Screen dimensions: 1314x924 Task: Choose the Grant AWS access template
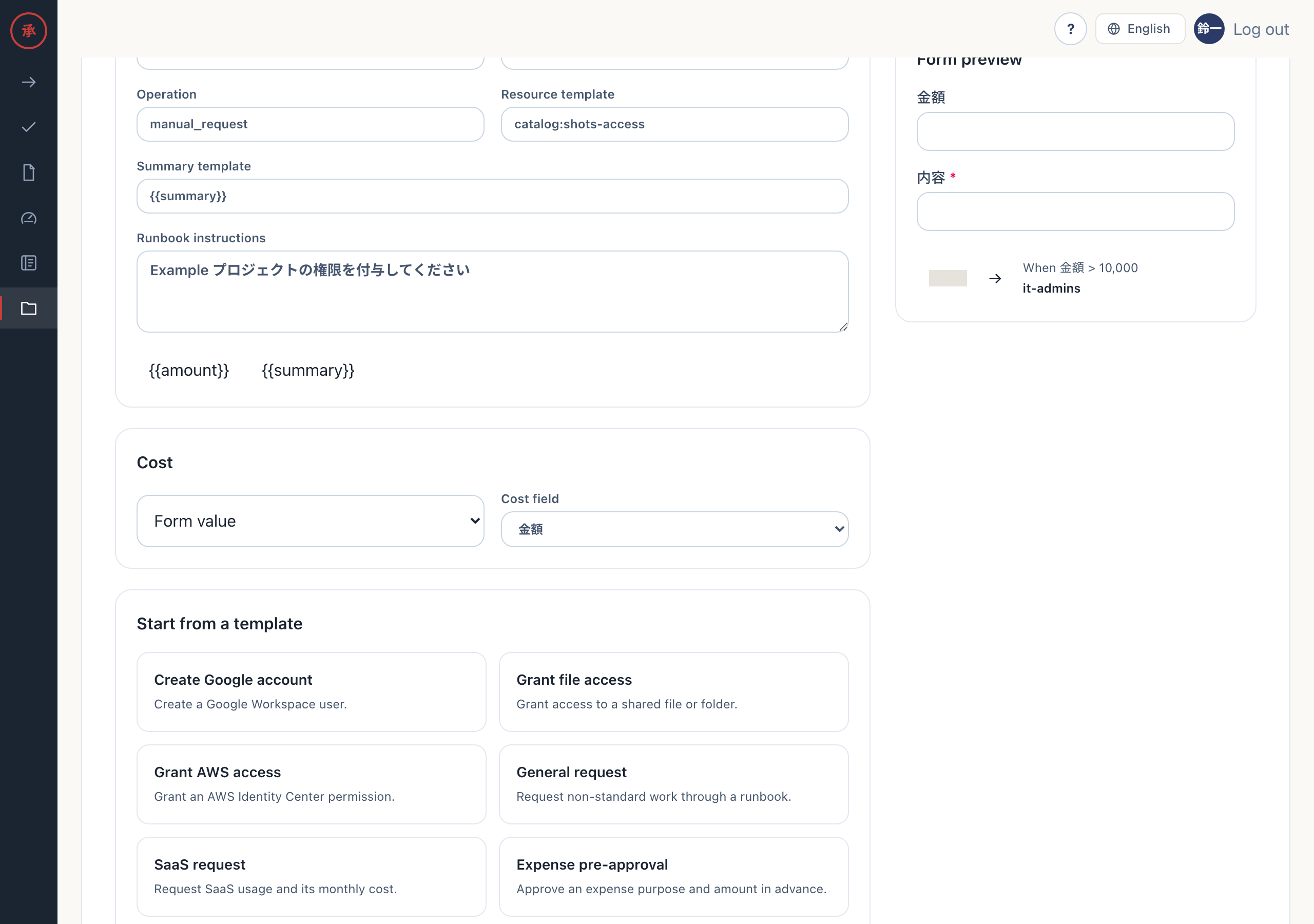[312, 784]
